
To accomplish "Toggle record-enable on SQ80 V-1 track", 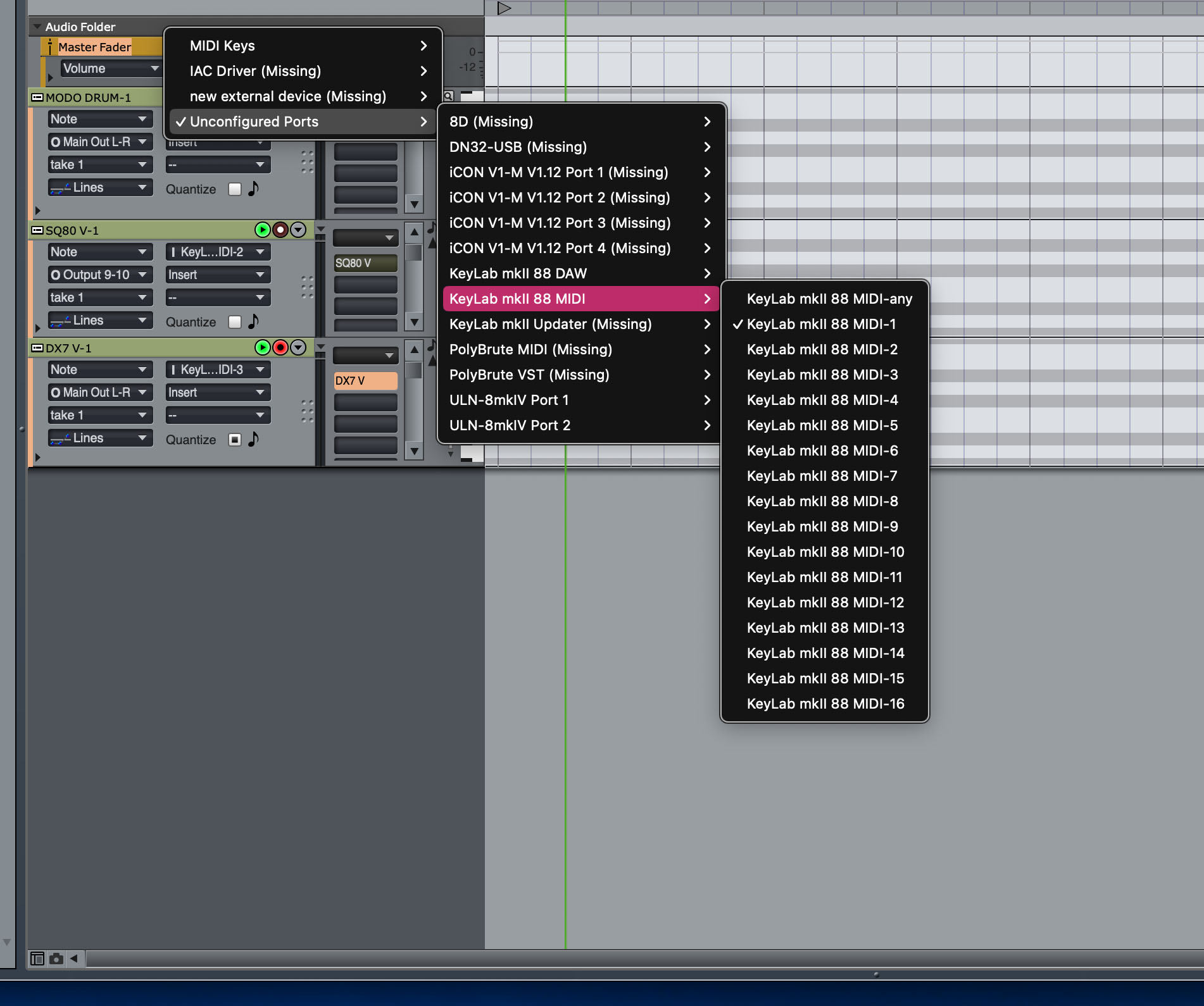I will click(x=280, y=230).
